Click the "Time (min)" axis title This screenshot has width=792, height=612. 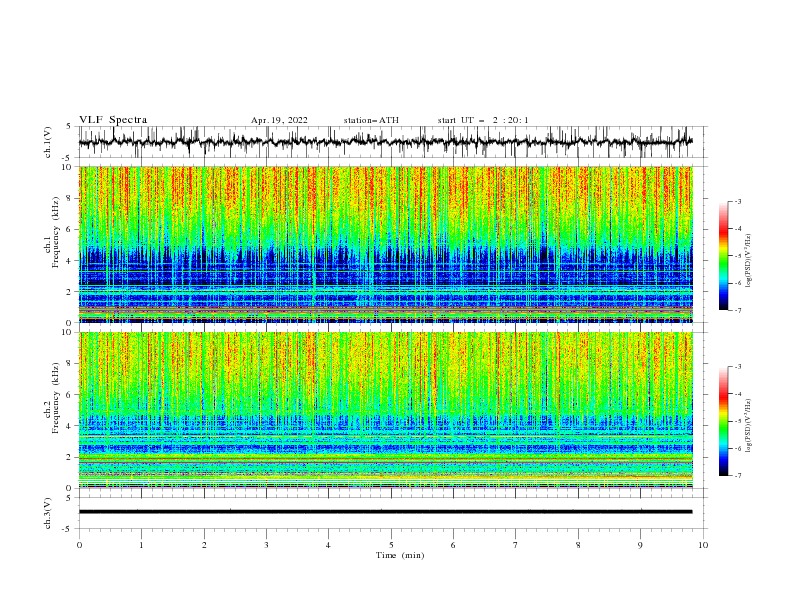[x=400, y=555]
